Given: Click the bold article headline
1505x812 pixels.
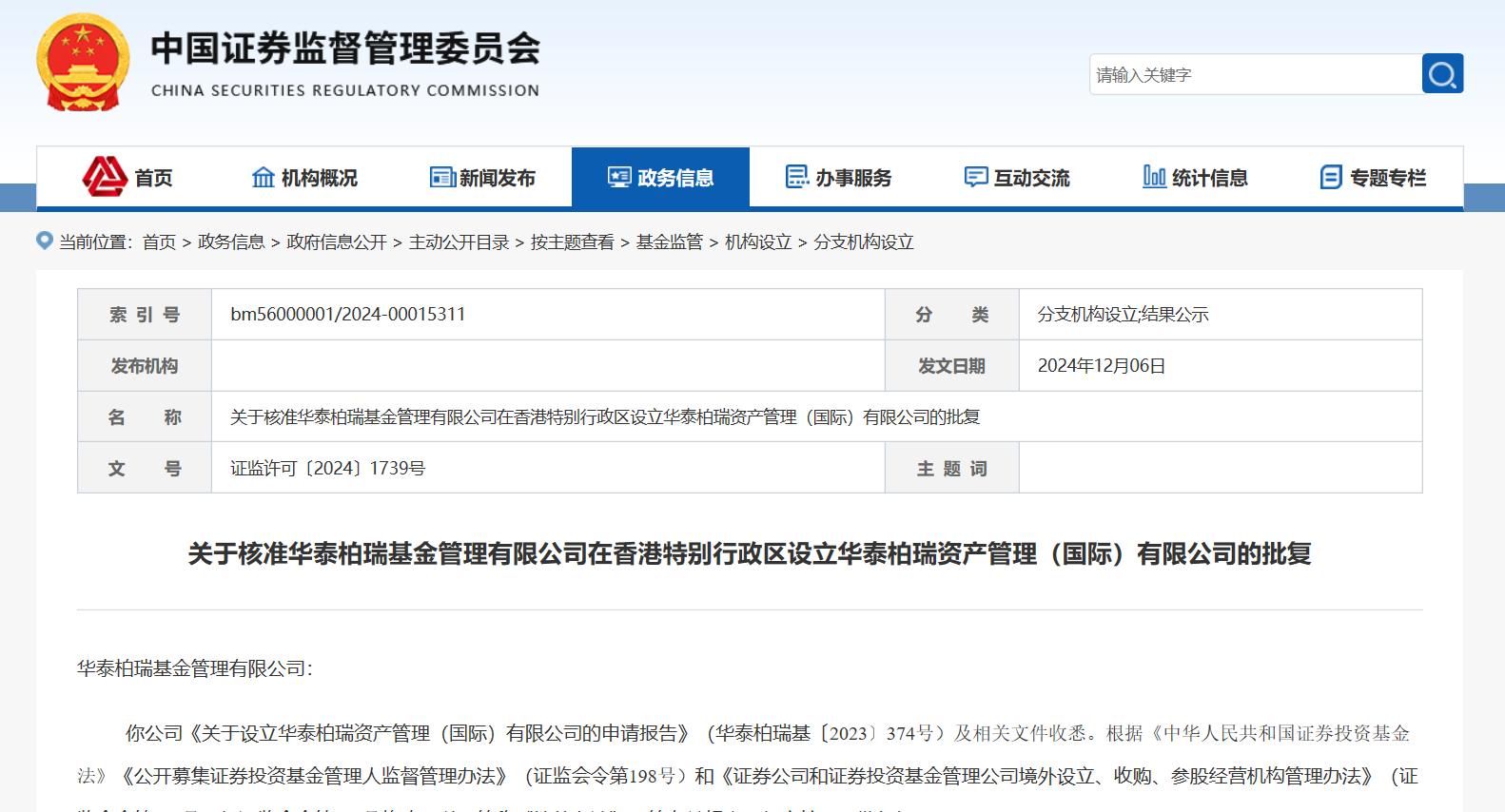Looking at the screenshot, I should 750,553.
